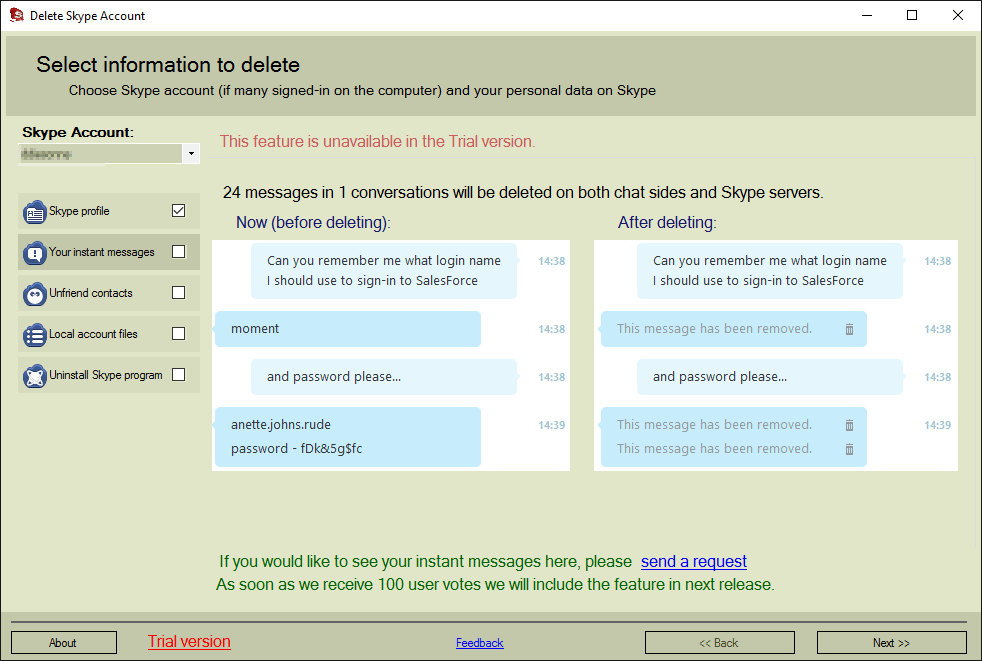Click trash icon on the 14:39 removed message

click(x=849, y=425)
